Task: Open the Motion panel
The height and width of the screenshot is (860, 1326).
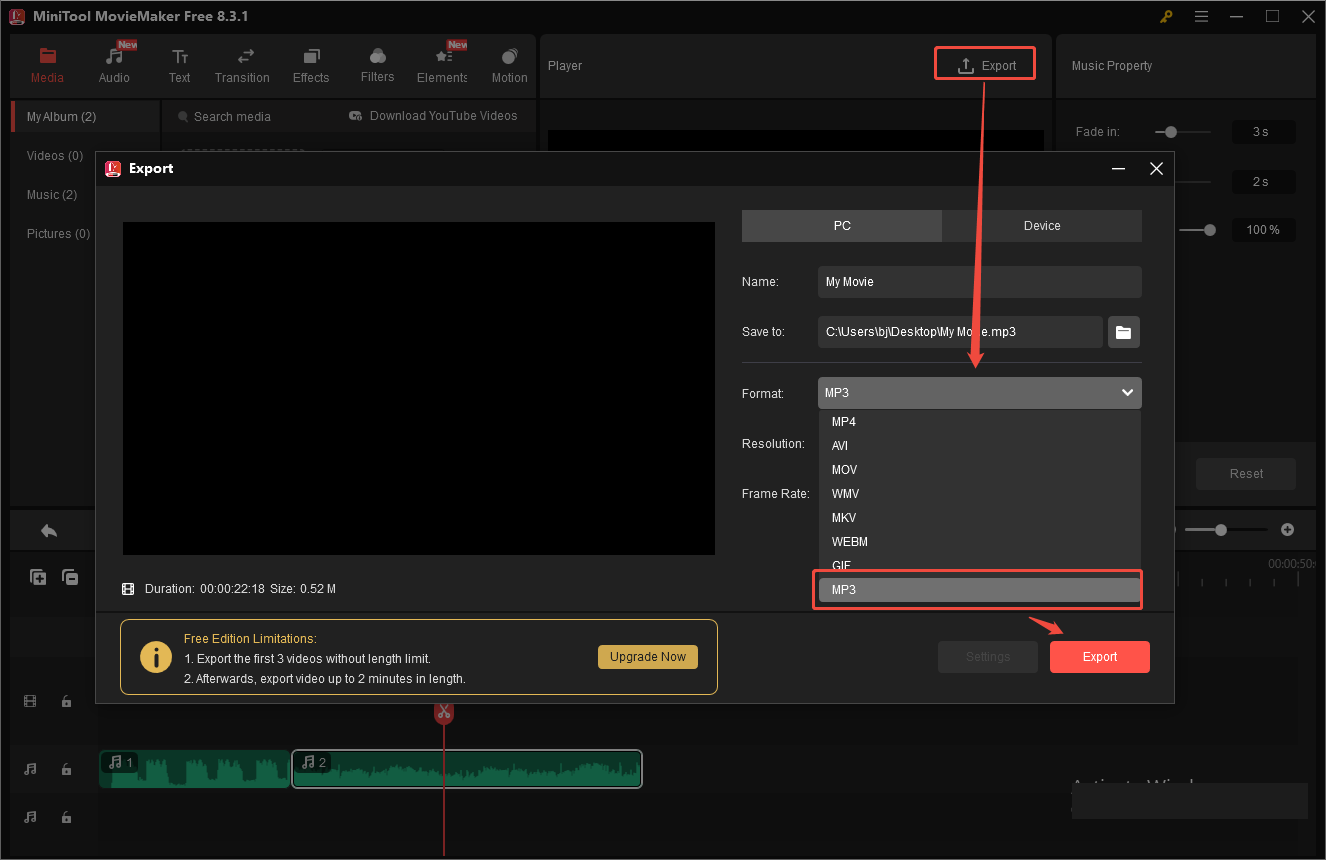Action: click(509, 63)
